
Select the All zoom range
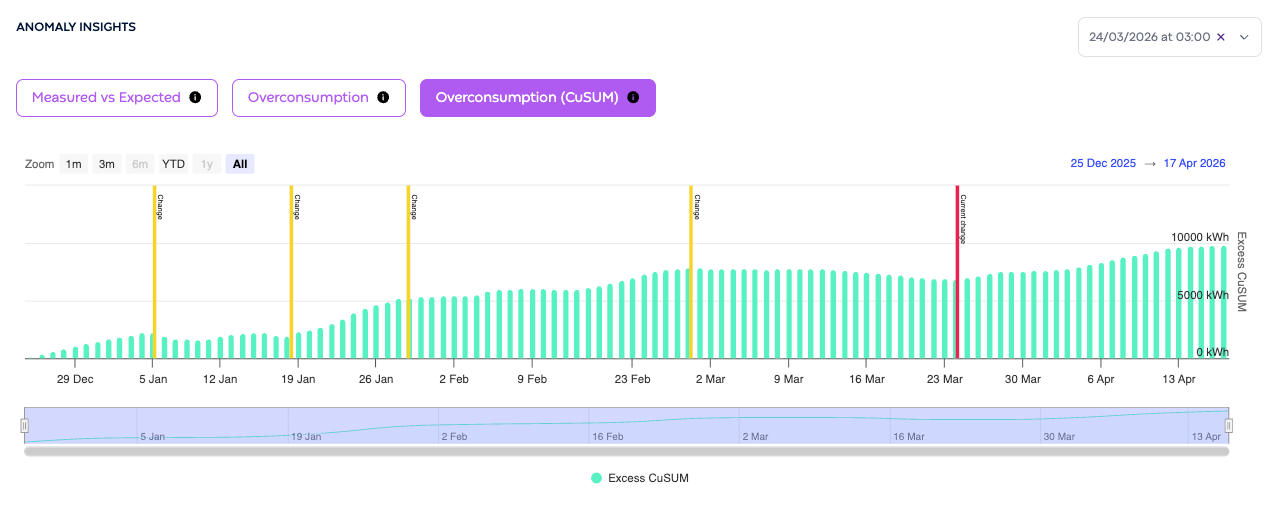click(x=239, y=164)
